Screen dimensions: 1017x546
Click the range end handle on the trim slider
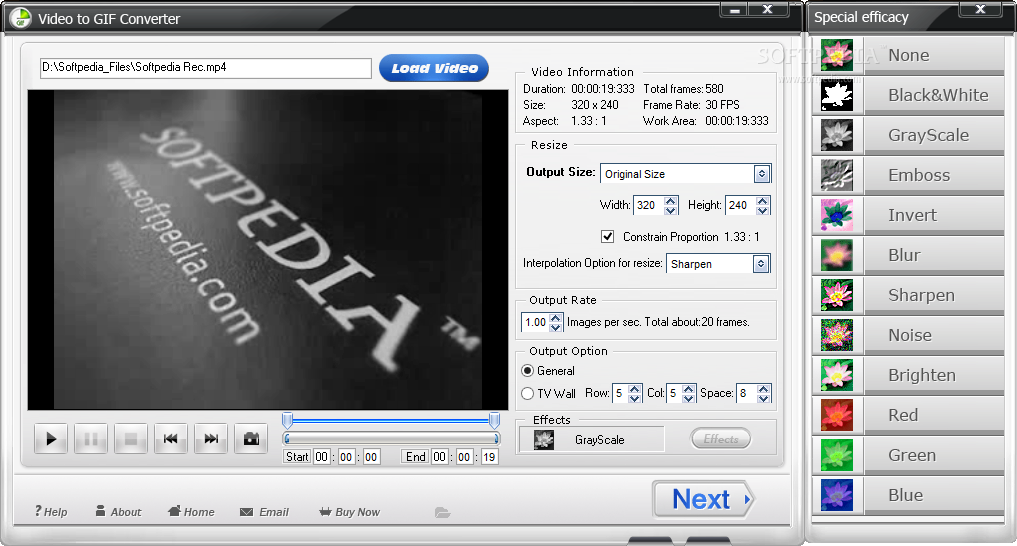494,421
